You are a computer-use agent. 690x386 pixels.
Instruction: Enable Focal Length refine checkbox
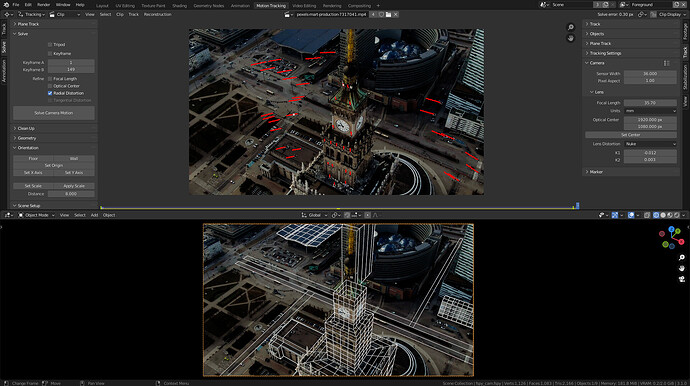50,79
